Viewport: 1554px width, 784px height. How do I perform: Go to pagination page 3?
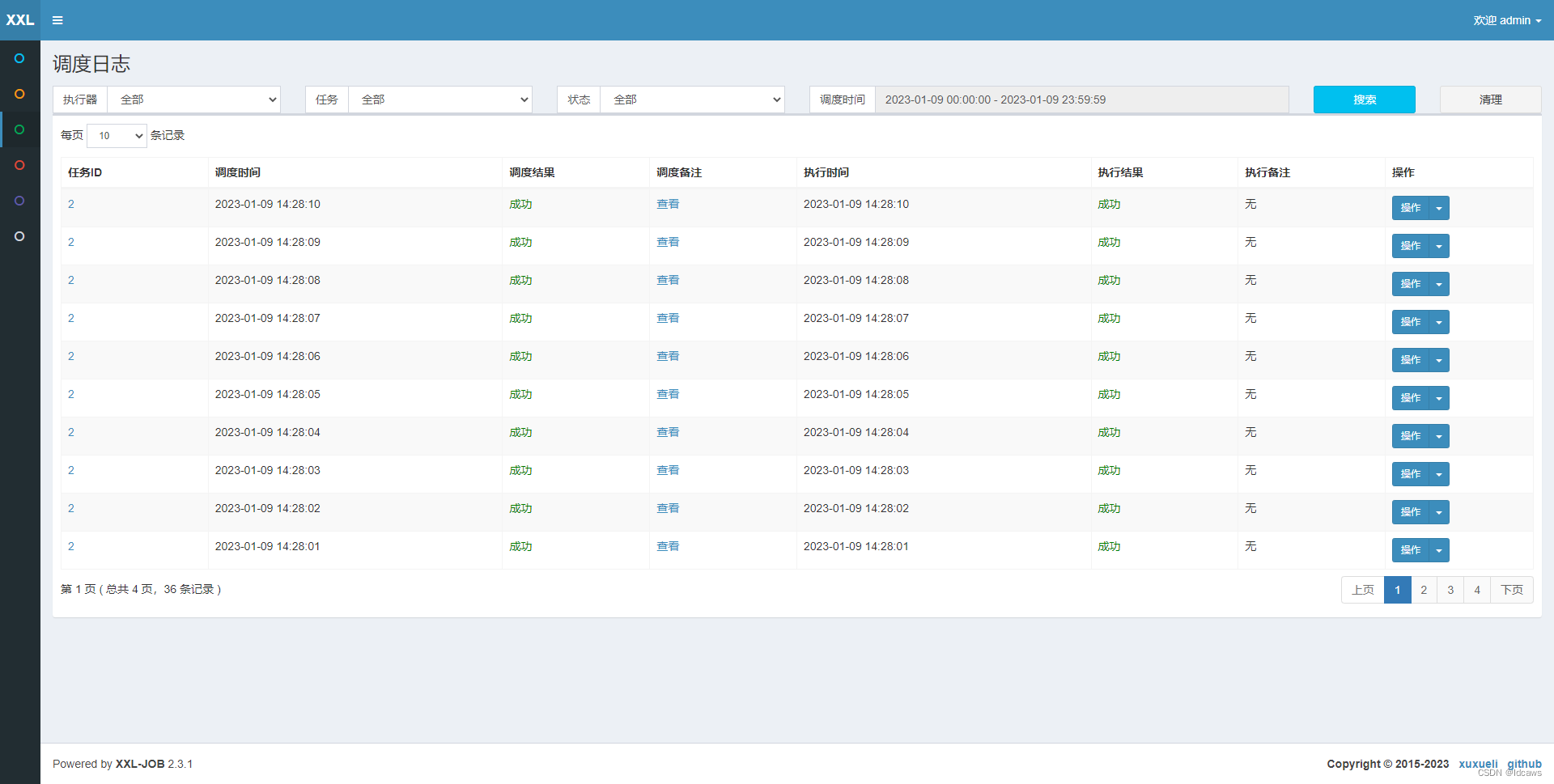[1450, 590]
